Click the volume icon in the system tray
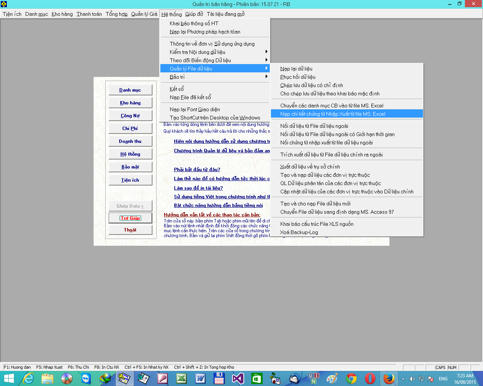Screen dimensions: 483x386 pos(412,379)
